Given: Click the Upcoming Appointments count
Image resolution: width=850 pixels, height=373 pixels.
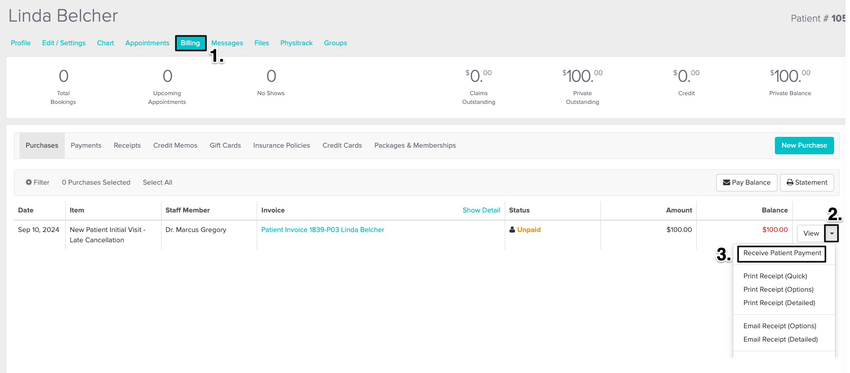Looking at the screenshot, I should 167,76.
